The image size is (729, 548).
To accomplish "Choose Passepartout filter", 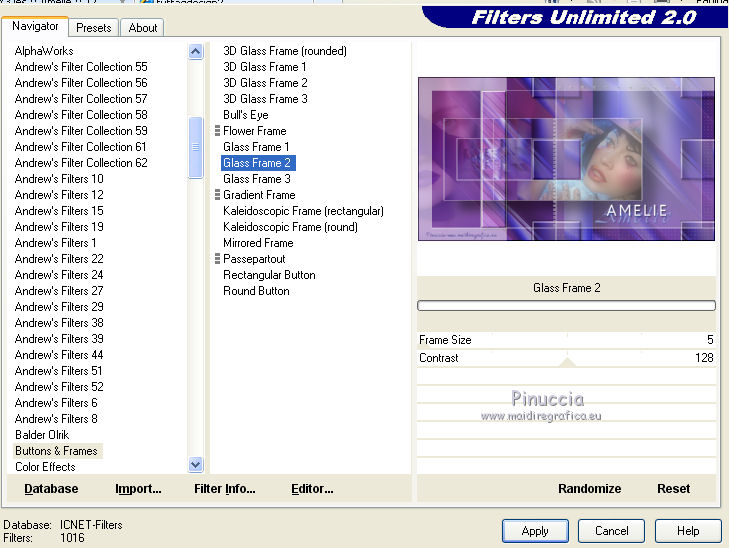I will 254,258.
